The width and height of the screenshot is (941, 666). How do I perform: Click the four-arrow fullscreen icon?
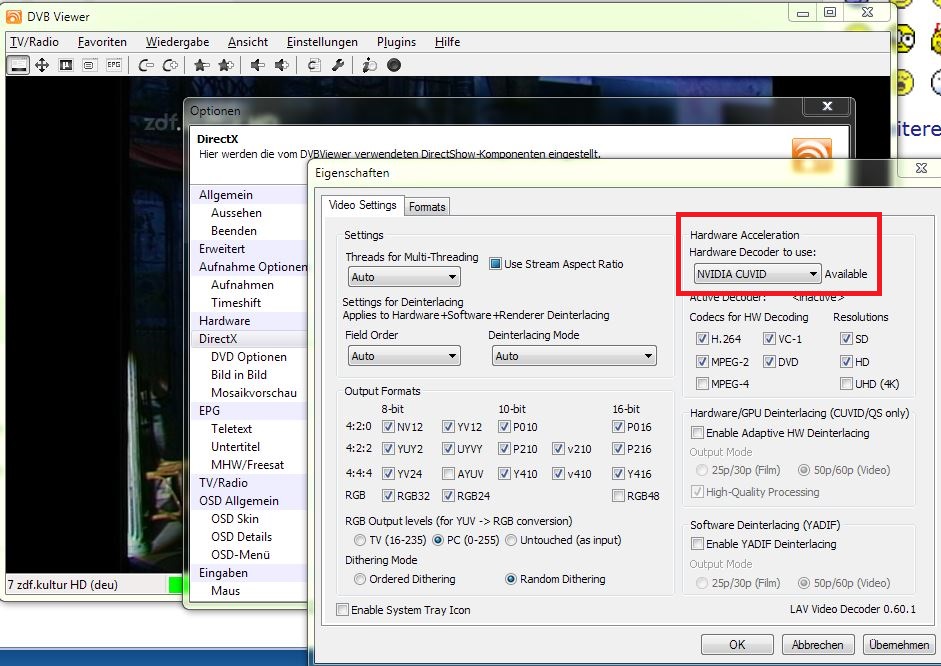click(x=41, y=65)
